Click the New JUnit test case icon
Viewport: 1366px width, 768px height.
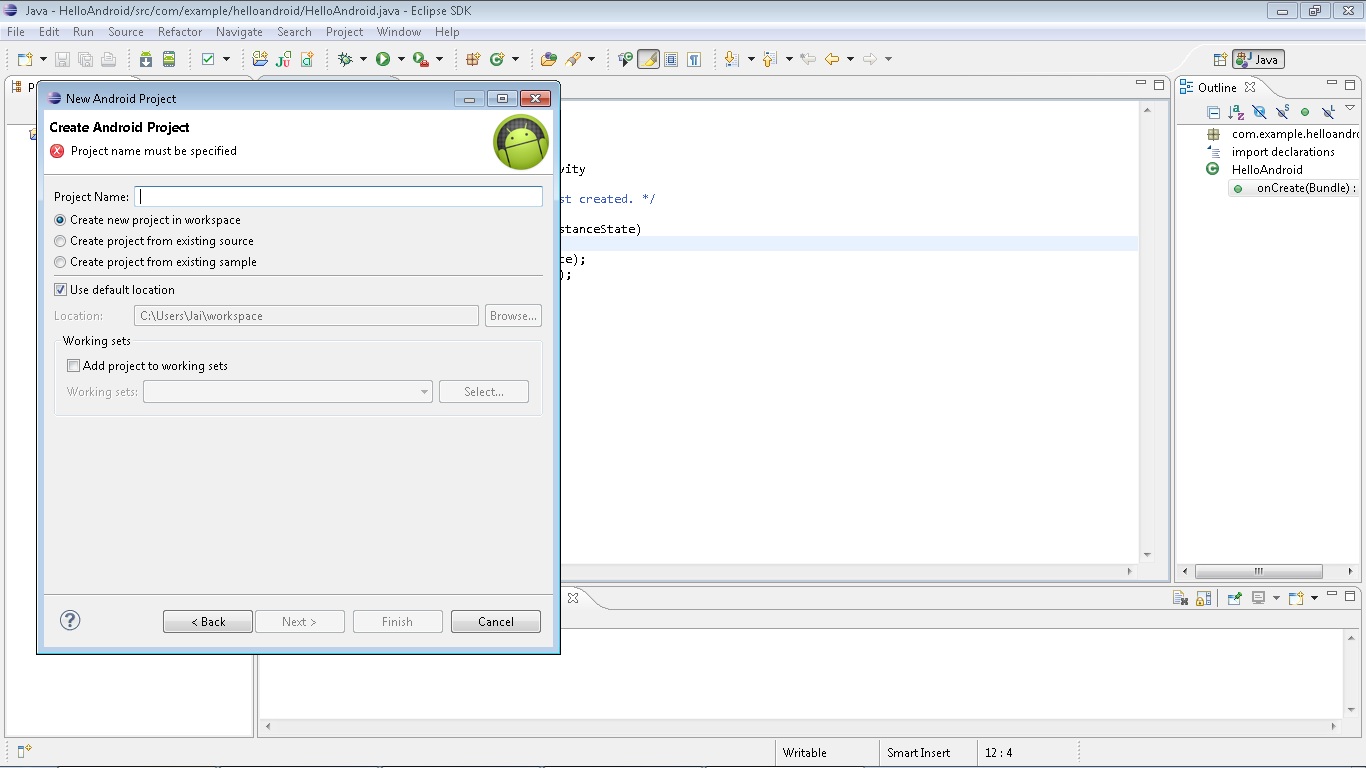(284, 59)
